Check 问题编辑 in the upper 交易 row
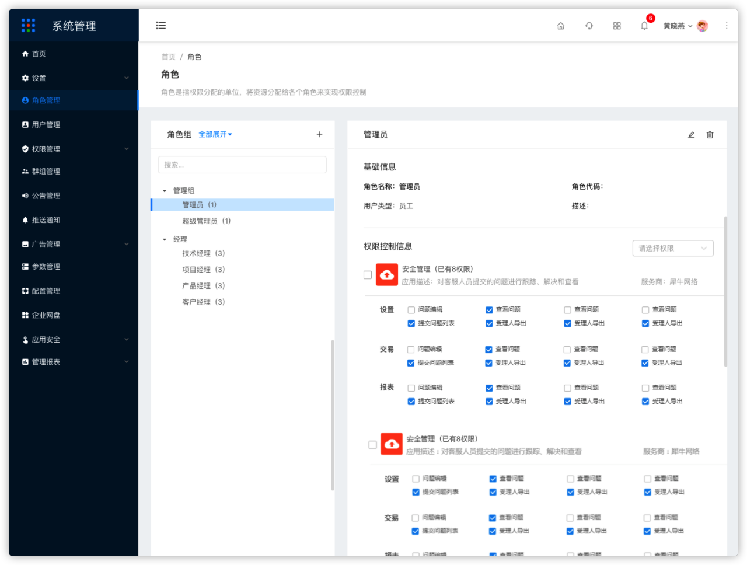The height and width of the screenshot is (565, 748). click(x=411, y=349)
